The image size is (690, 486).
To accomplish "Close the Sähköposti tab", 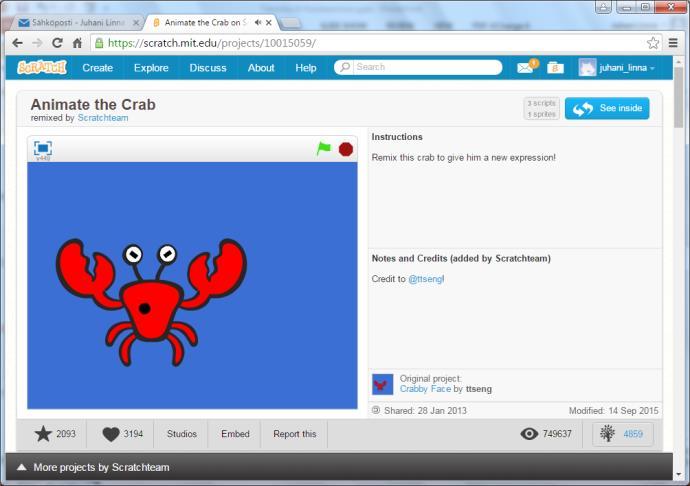I will 136,22.
